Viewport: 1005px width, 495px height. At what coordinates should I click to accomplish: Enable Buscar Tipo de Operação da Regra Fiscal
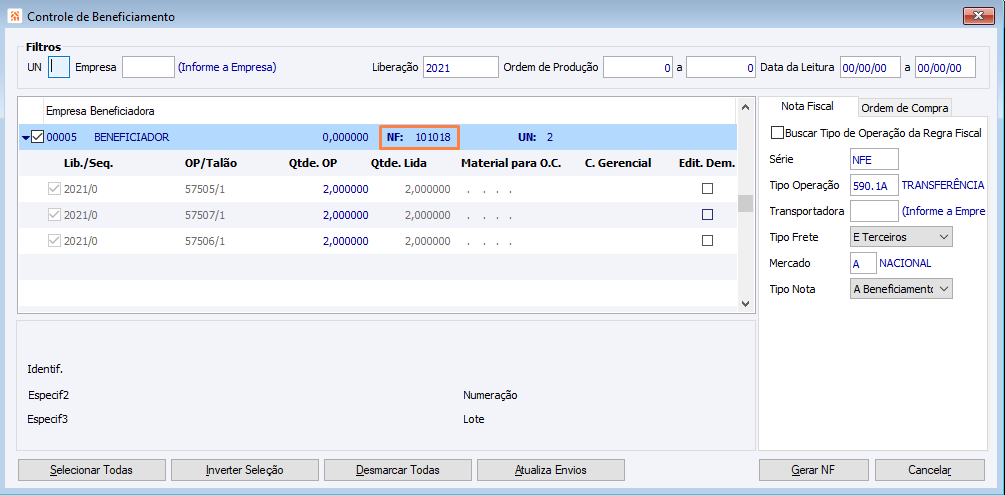(777, 133)
